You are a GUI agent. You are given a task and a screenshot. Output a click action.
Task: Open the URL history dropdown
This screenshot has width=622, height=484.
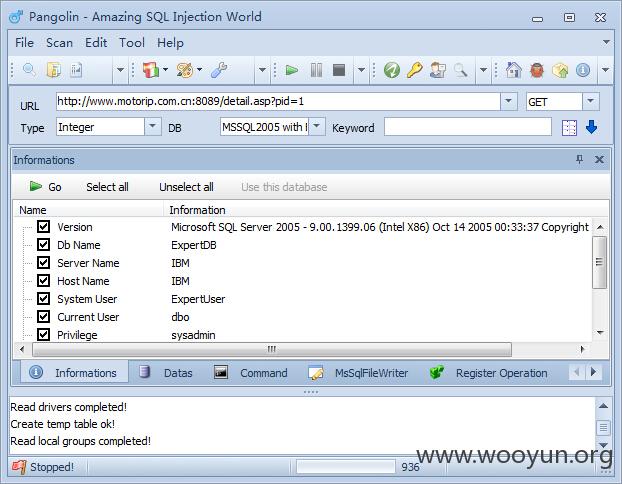coord(509,101)
